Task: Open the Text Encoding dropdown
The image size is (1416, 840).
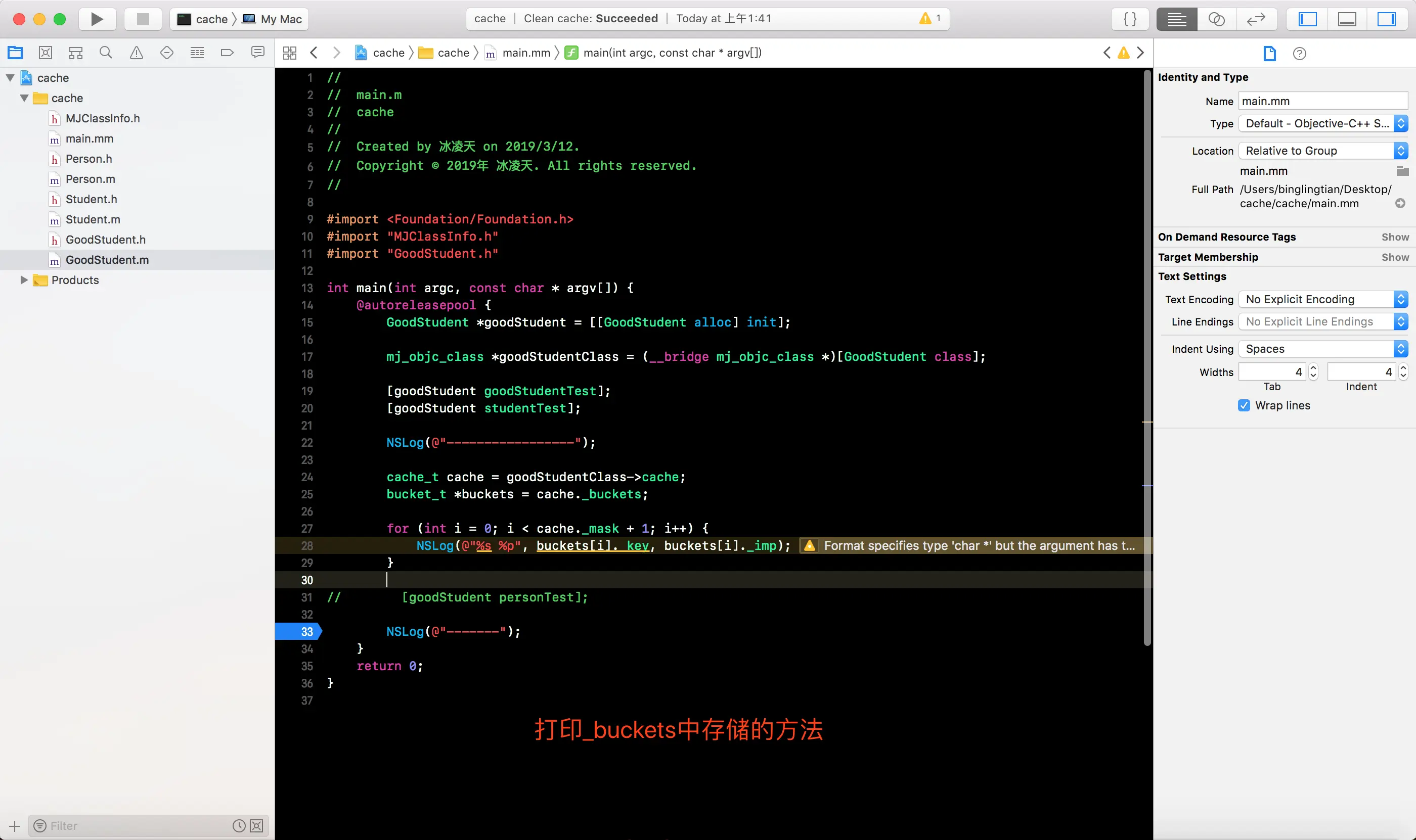Action: point(1322,299)
